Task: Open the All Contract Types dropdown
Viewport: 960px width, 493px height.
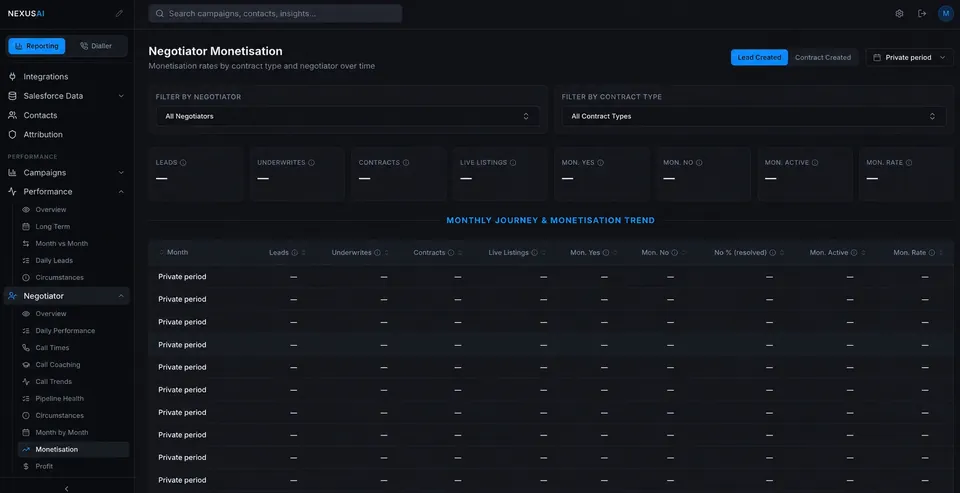Action: (754, 116)
